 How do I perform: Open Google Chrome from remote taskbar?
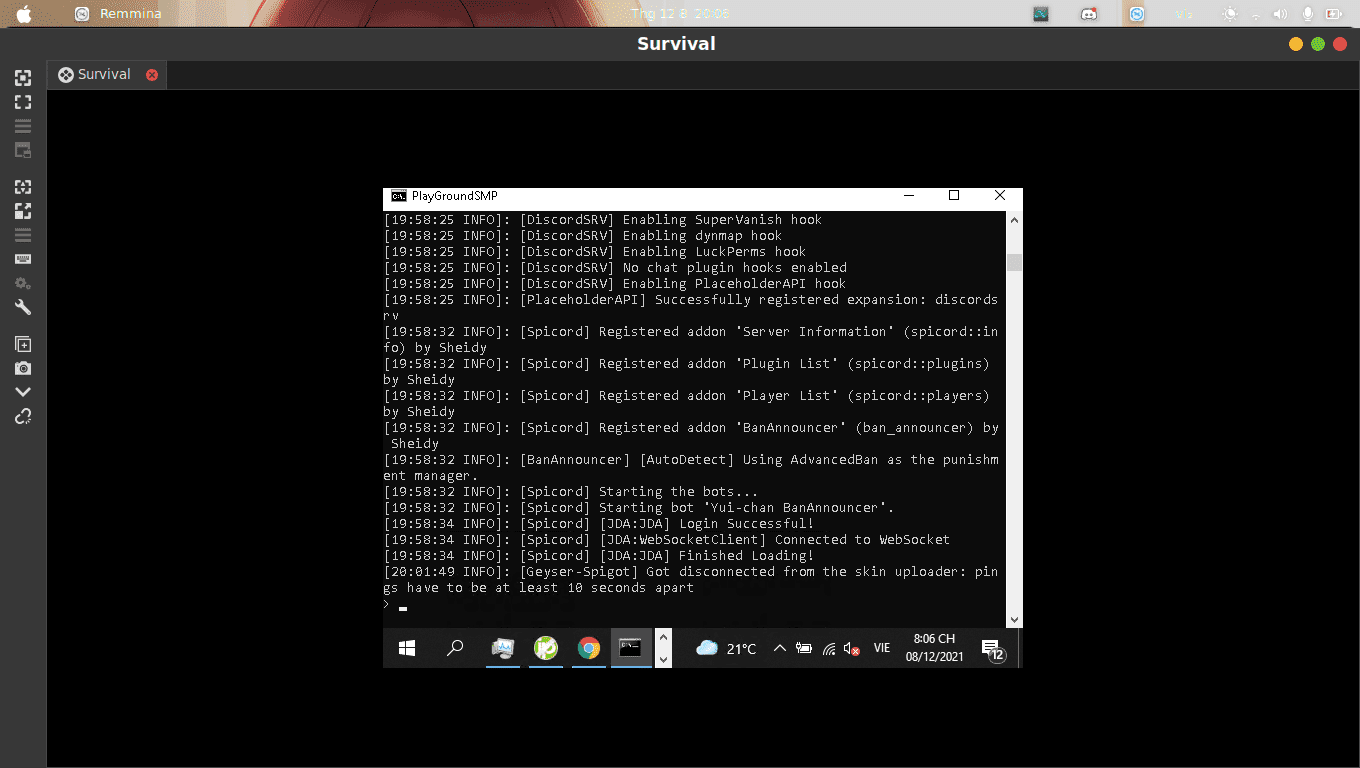click(x=589, y=648)
